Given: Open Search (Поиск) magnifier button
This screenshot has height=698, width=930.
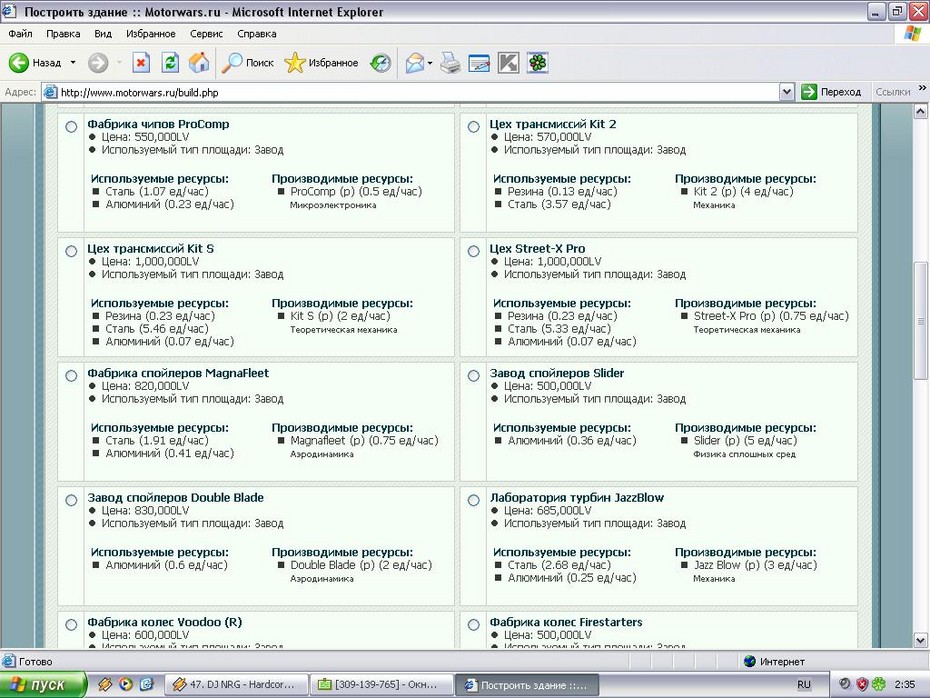Looking at the screenshot, I should point(247,62).
